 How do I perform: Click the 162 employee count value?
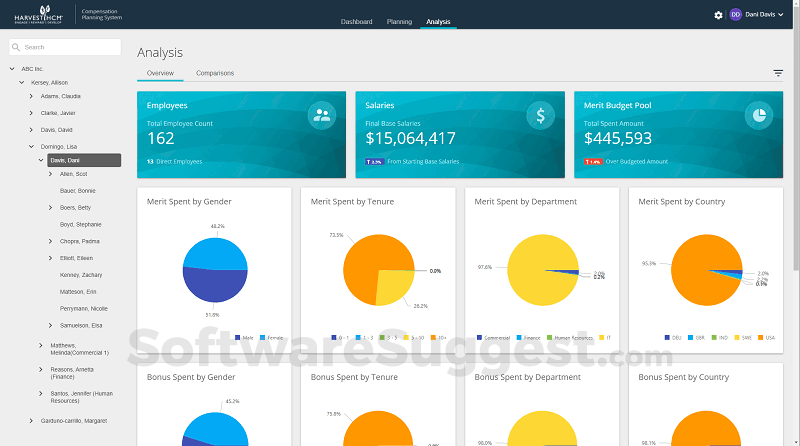click(161, 138)
